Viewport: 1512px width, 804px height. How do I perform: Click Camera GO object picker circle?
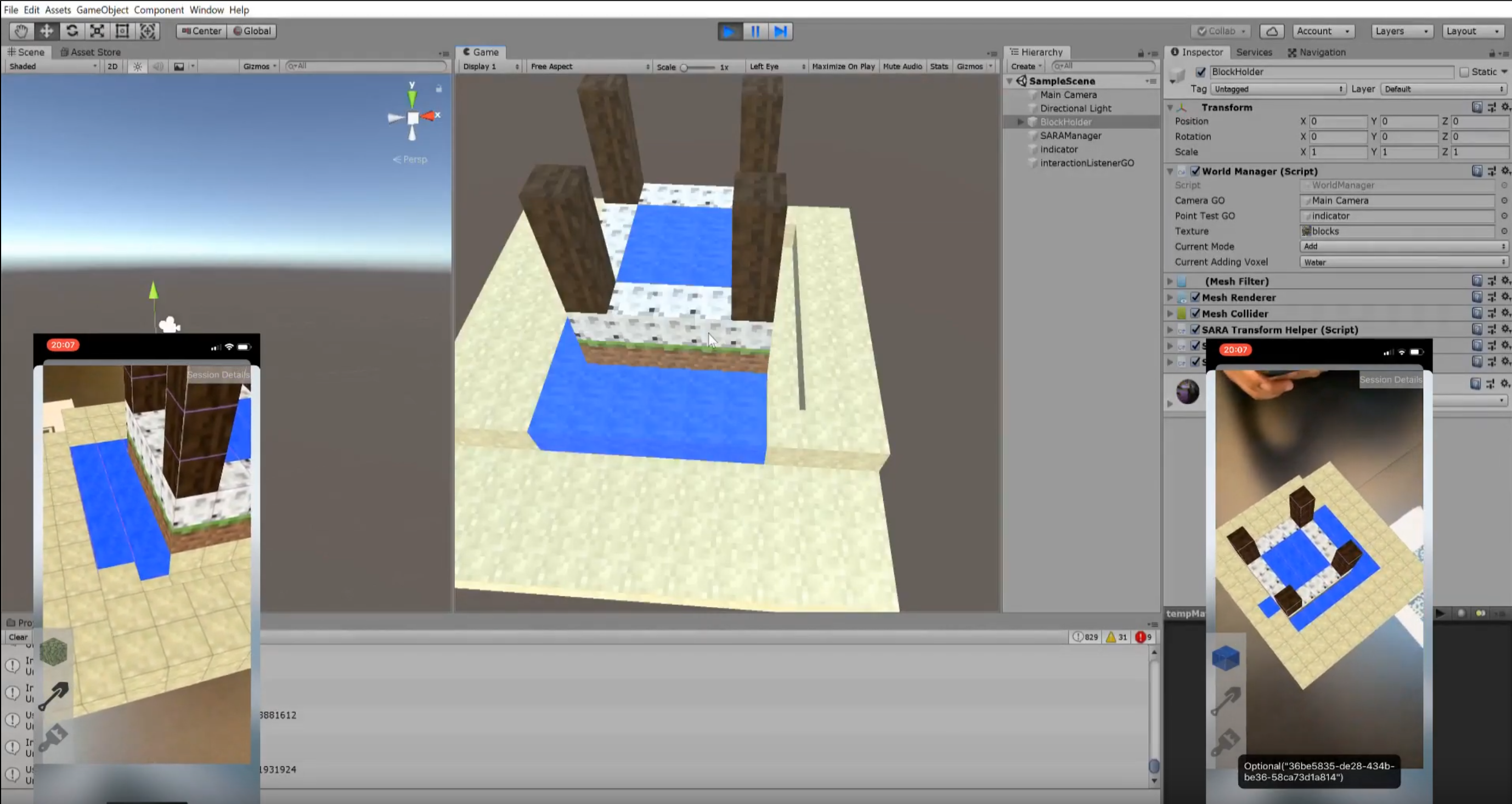[x=1504, y=201]
